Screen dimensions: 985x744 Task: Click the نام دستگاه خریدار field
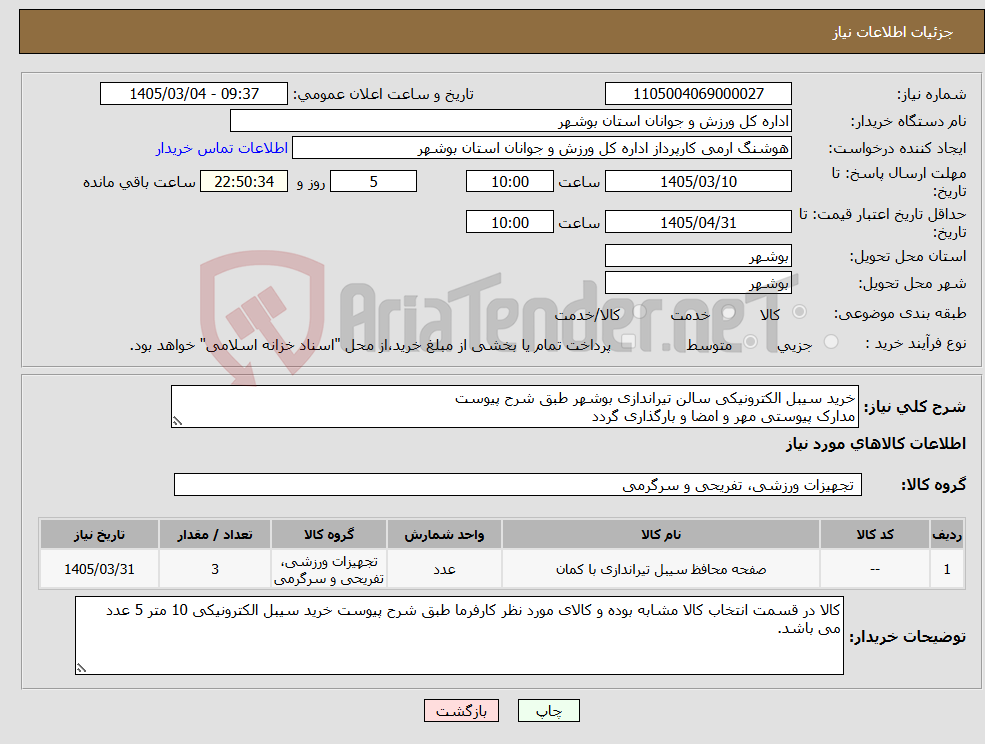click(x=511, y=121)
